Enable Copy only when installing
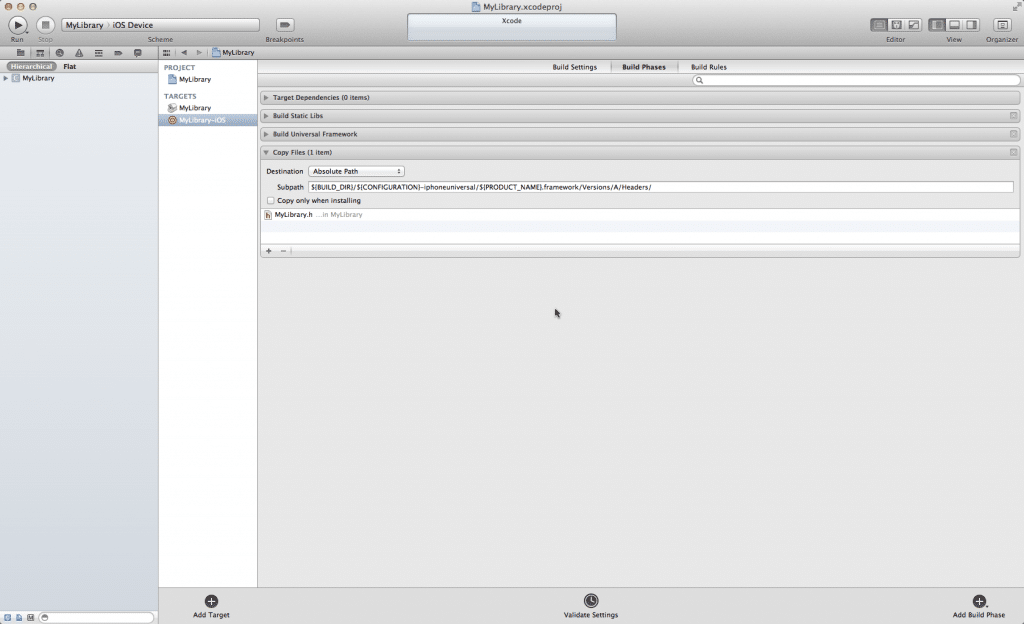1024x624 pixels. click(270, 200)
